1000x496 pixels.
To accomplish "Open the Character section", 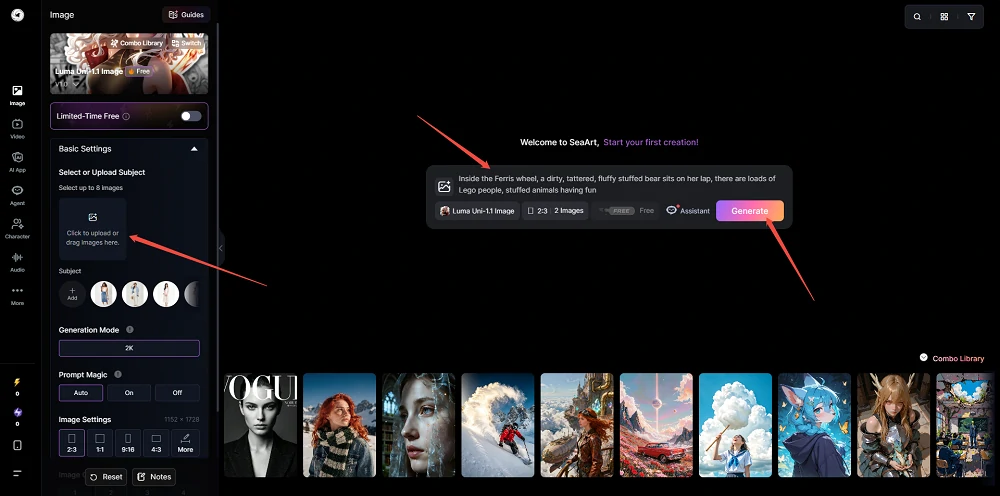I will [x=17, y=228].
